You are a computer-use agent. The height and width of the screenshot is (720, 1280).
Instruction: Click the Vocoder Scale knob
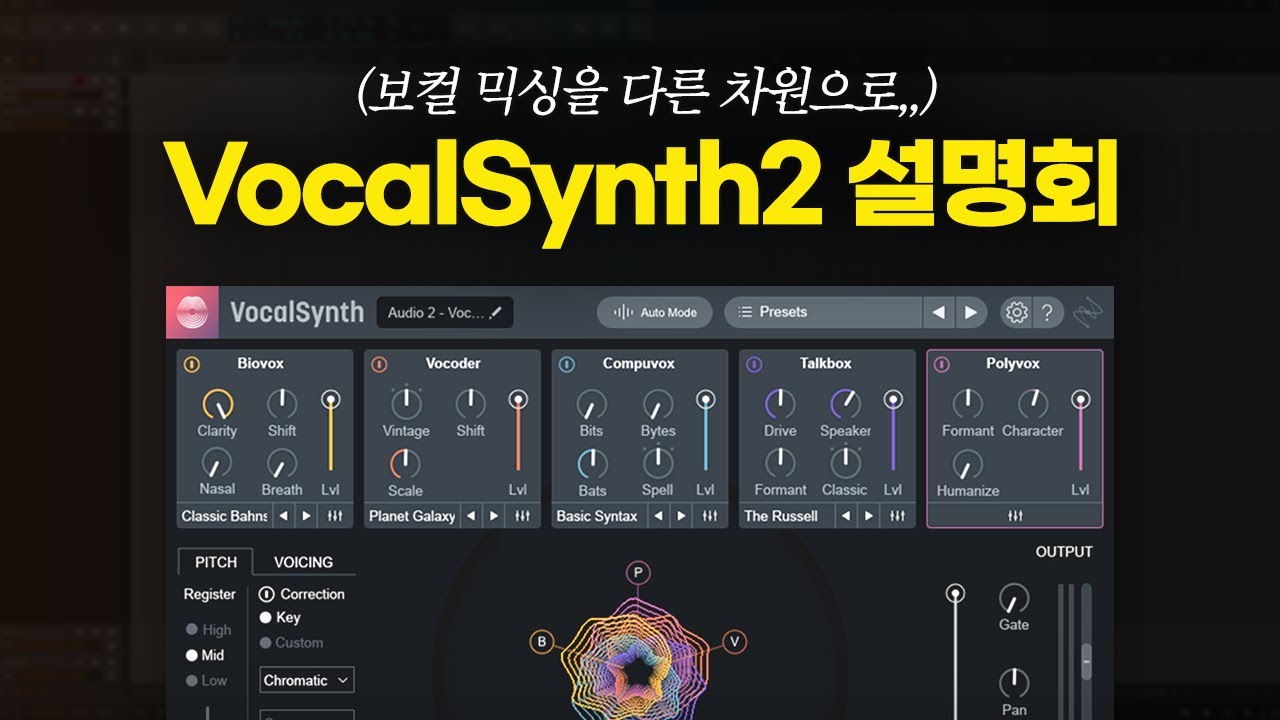point(405,463)
